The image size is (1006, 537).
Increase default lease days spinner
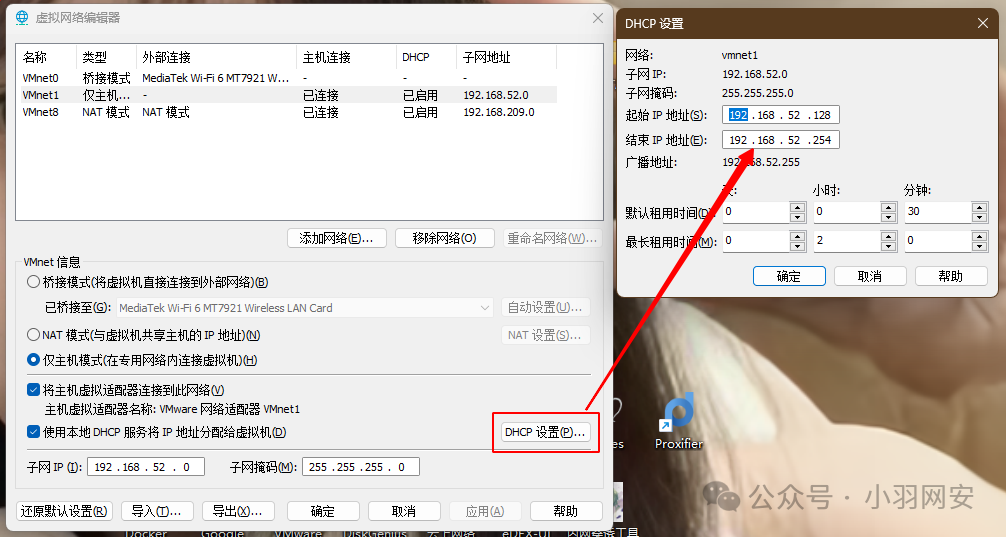797,207
